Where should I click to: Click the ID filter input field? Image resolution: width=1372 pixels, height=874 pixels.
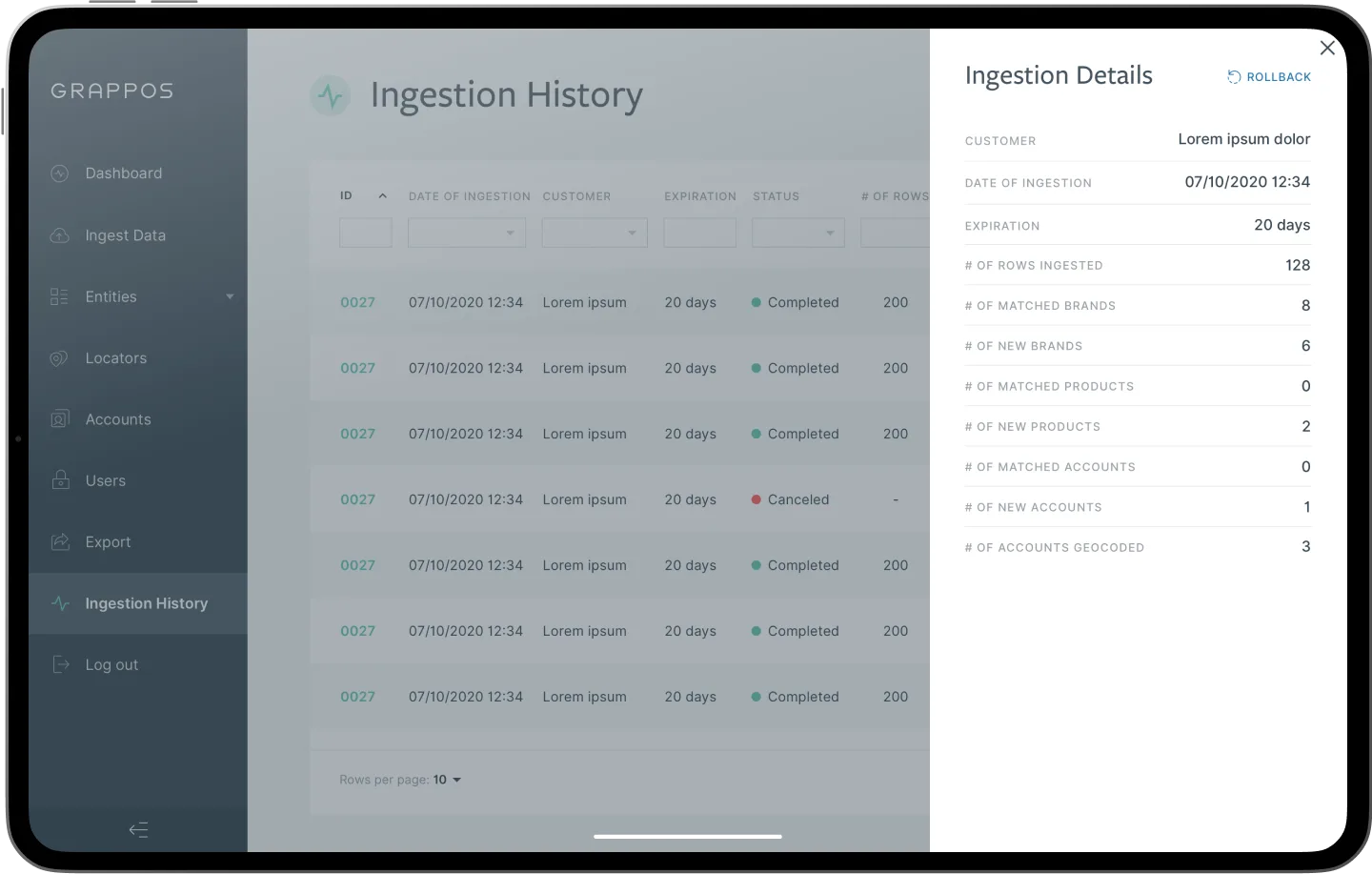366,233
